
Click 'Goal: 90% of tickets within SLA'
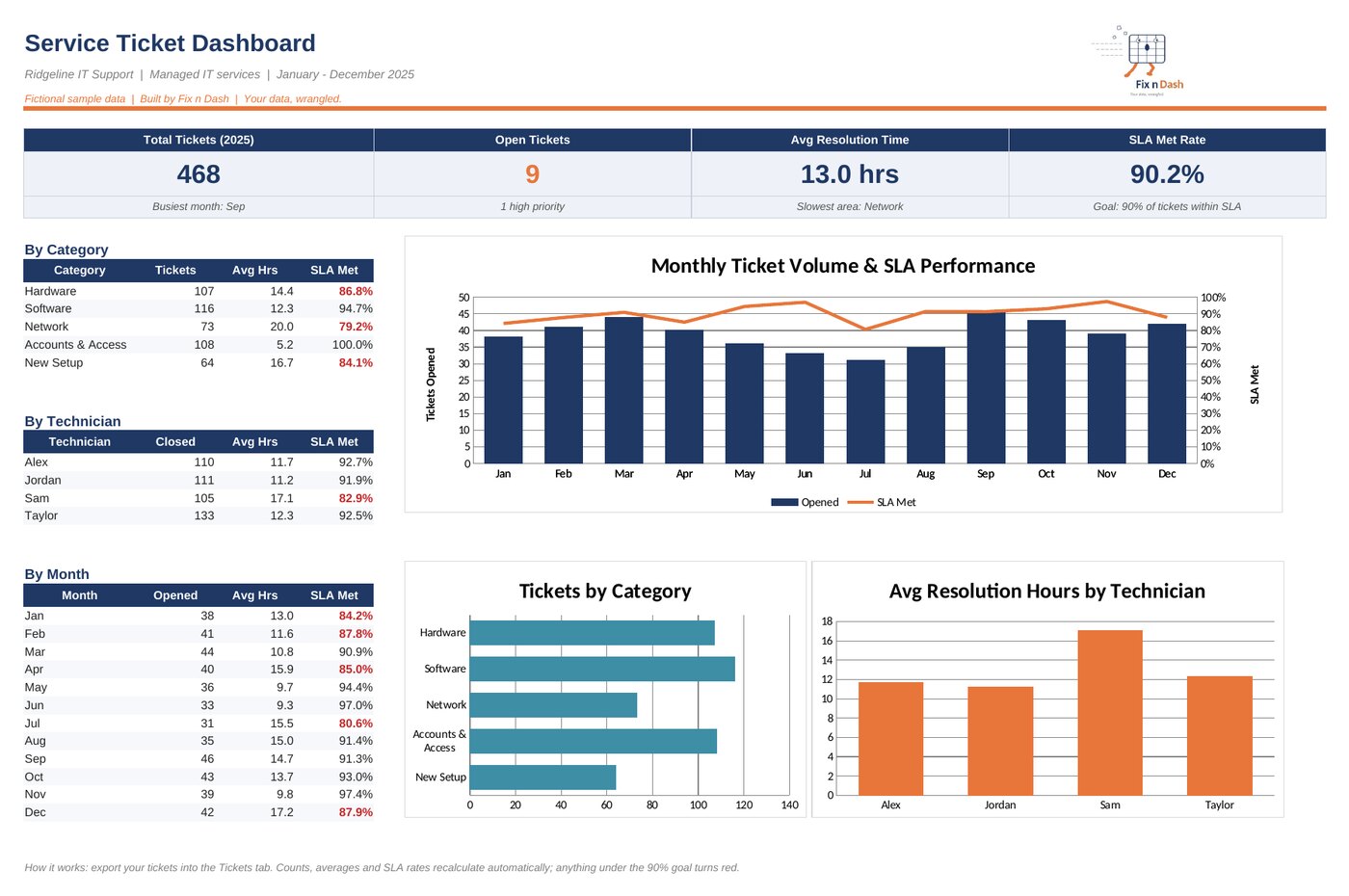[1167, 206]
